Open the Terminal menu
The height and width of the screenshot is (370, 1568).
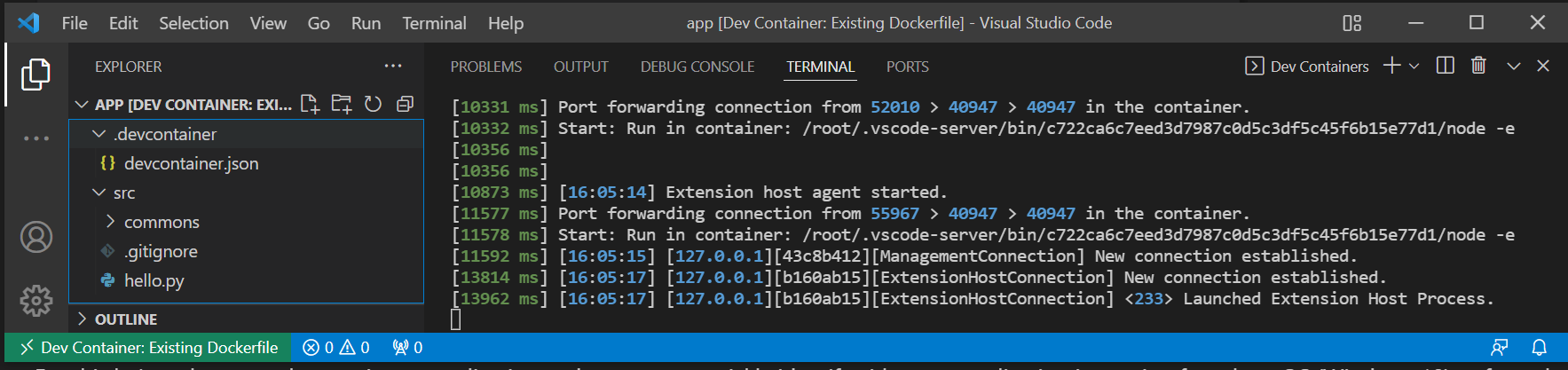tap(434, 23)
